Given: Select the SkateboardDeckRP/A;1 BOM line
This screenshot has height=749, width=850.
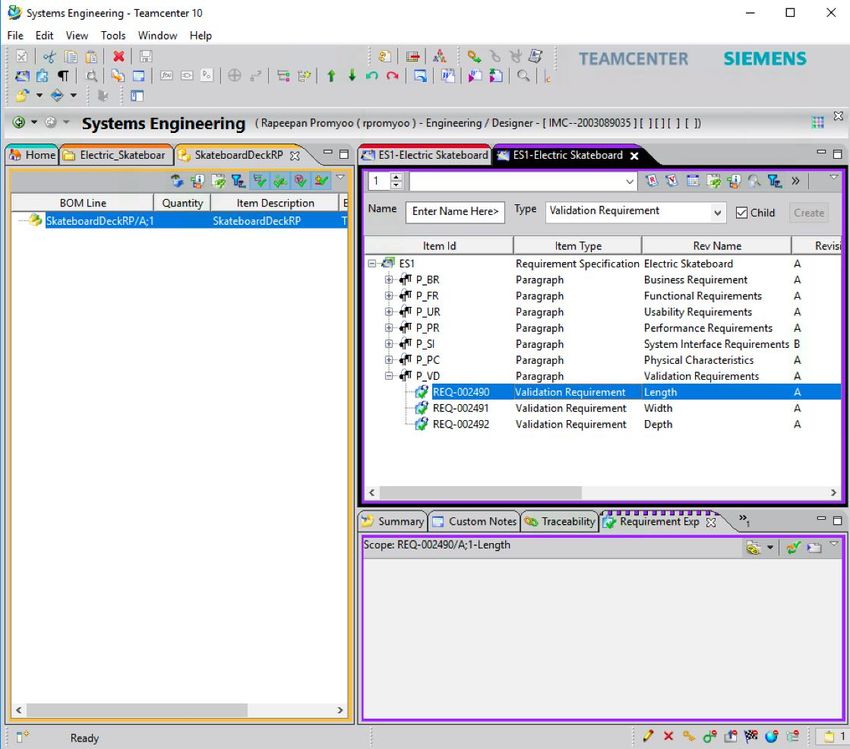Looking at the screenshot, I should 179,221.
